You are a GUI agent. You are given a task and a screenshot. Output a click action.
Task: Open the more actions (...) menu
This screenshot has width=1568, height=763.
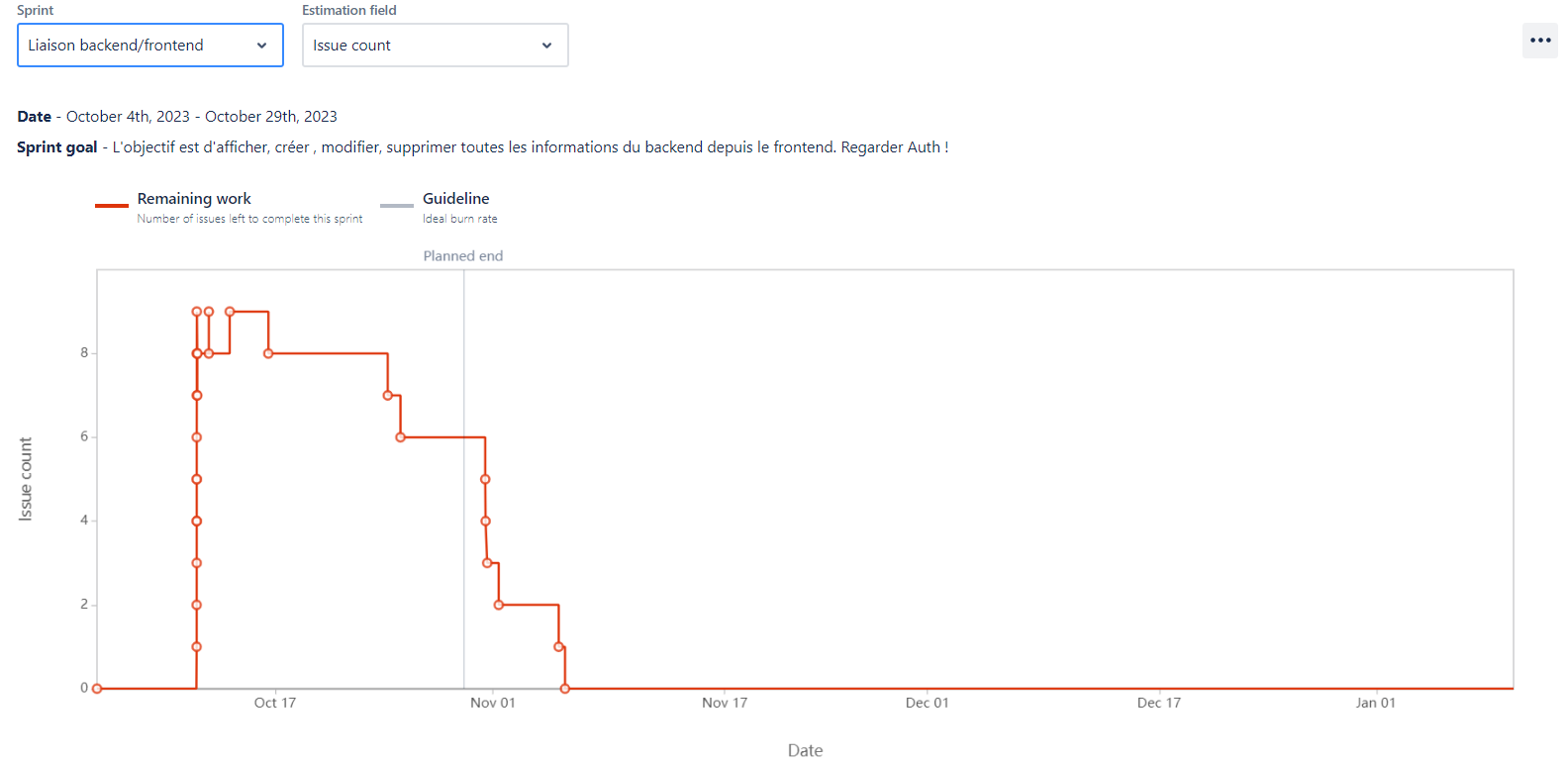coord(1540,40)
